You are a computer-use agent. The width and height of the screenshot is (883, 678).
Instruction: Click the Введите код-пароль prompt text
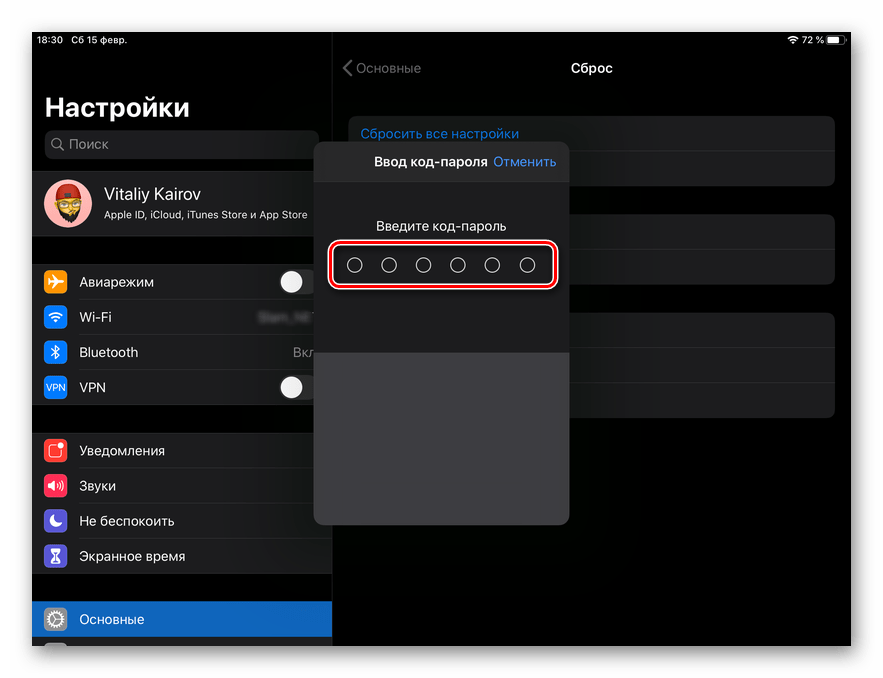point(441,226)
